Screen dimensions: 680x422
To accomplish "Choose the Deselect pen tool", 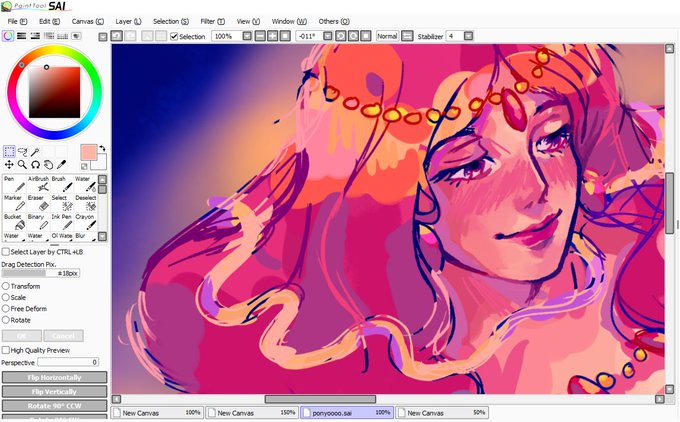I will (86, 203).
